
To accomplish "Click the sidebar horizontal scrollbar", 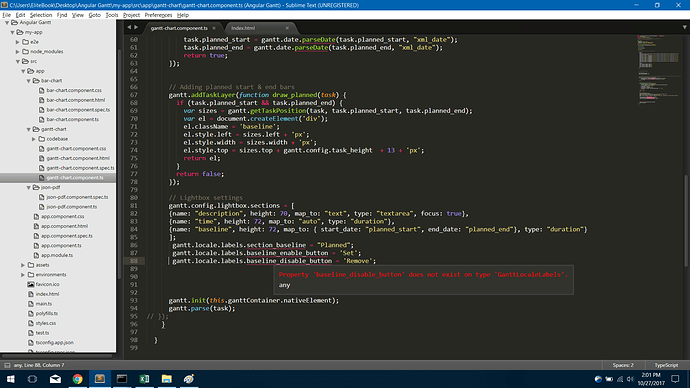I will point(57,355).
